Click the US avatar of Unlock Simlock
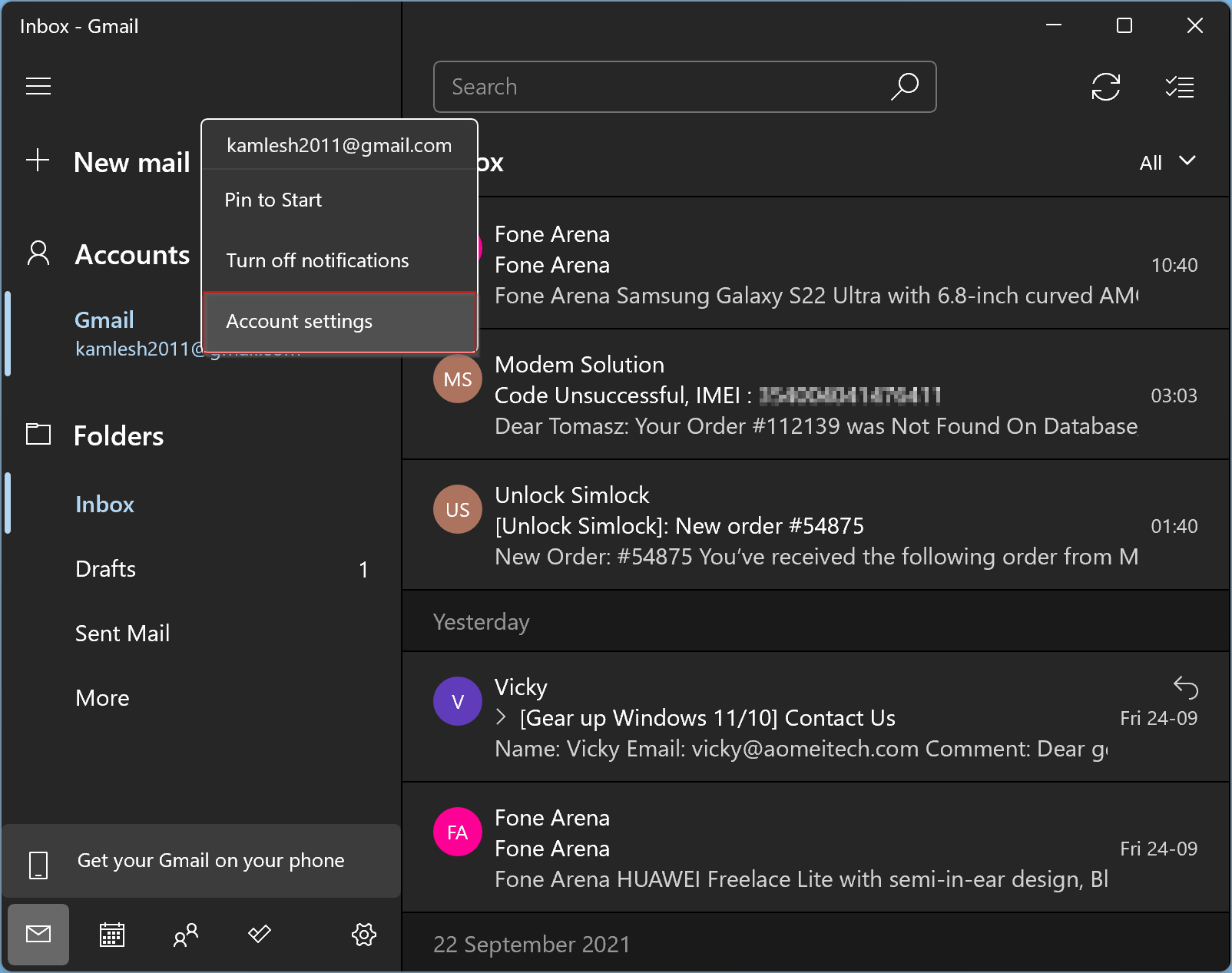The height and width of the screenshot is (973, 1232). click(458, 510)
